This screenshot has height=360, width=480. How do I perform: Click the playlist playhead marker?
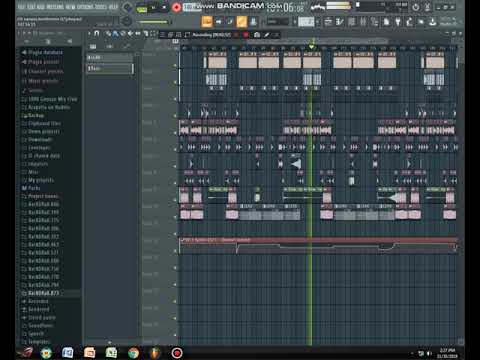pyautogui.click(x=312, y=46)
